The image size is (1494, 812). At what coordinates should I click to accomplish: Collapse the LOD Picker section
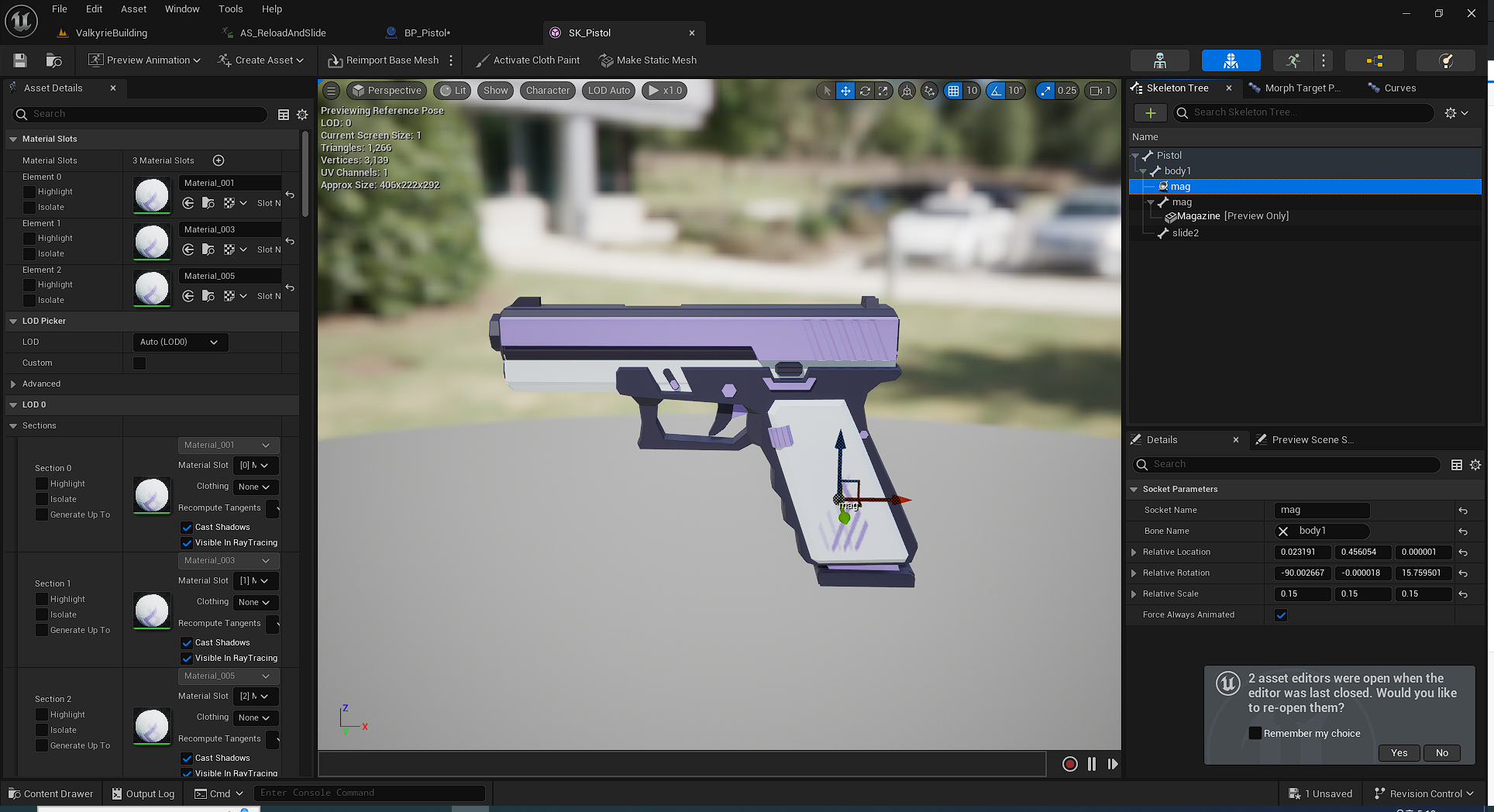(13, 322)
